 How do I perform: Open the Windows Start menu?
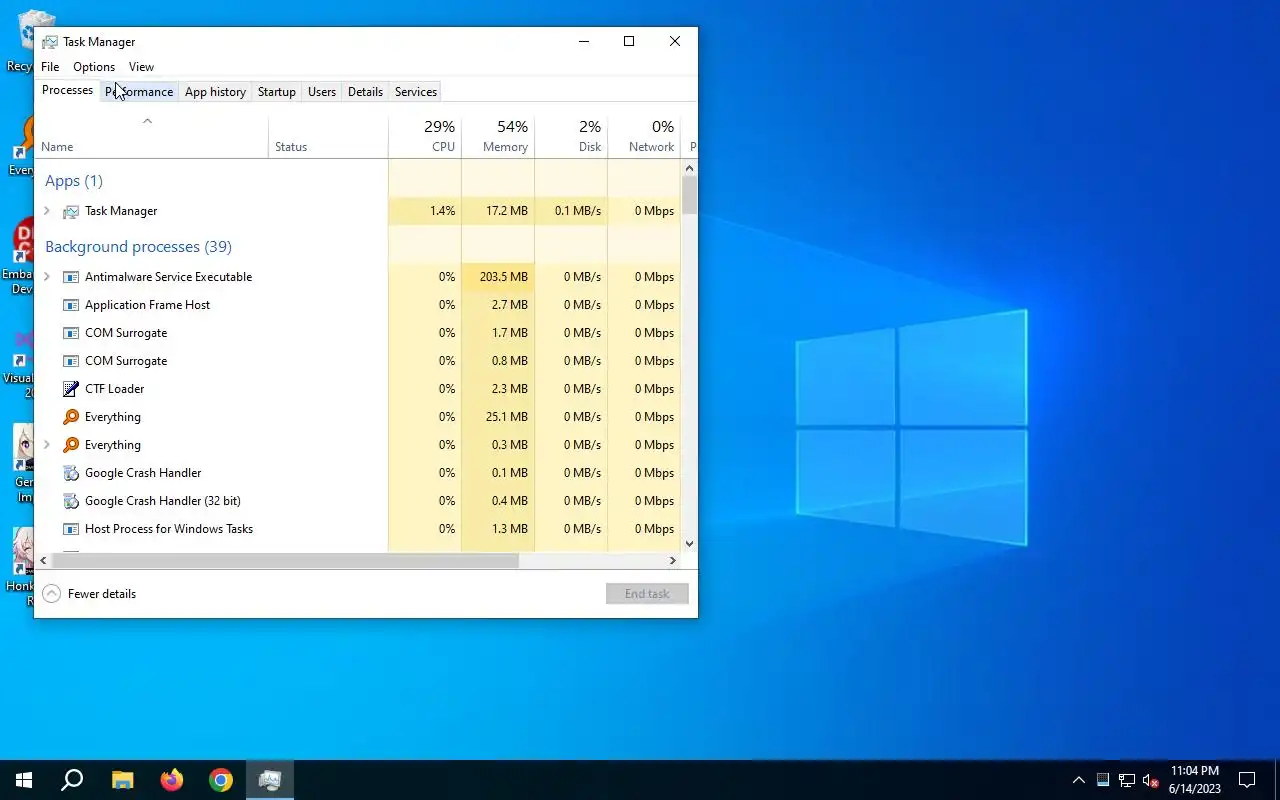[x=24, y=780]
